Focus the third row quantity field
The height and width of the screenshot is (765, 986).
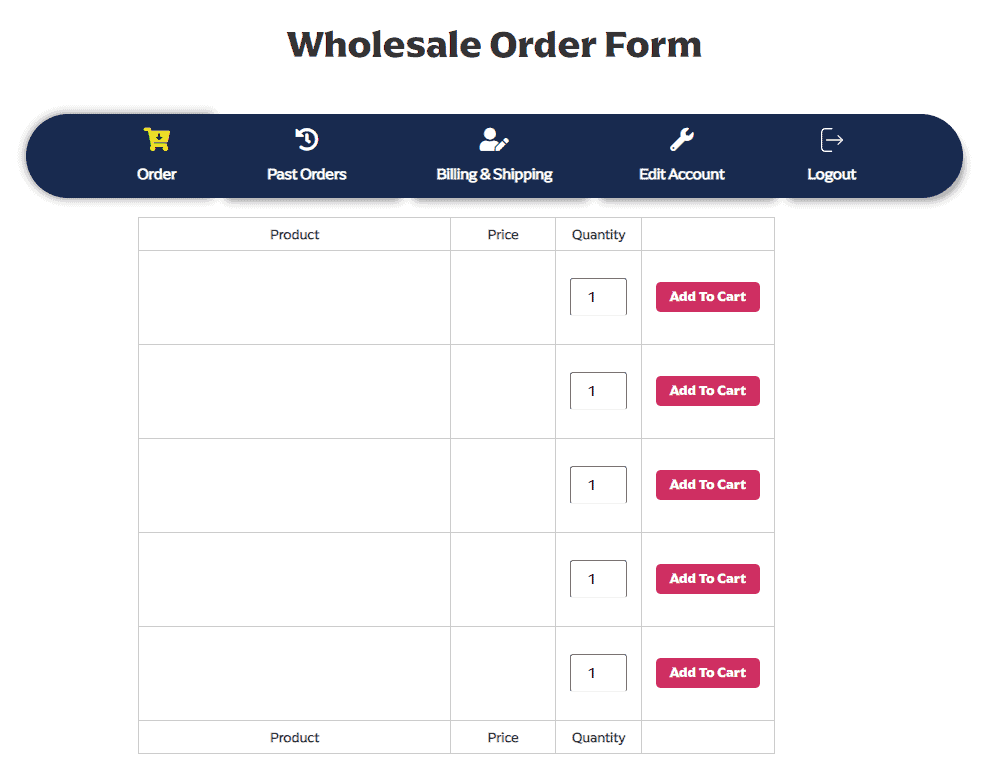point(598,485)
